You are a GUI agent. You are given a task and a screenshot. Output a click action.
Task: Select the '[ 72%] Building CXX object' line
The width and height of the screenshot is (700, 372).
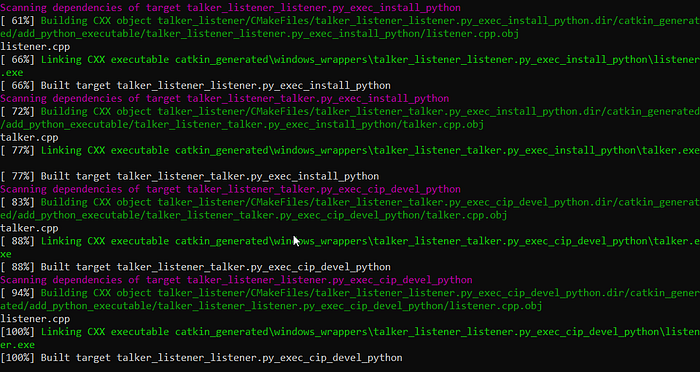pos(350,111)
